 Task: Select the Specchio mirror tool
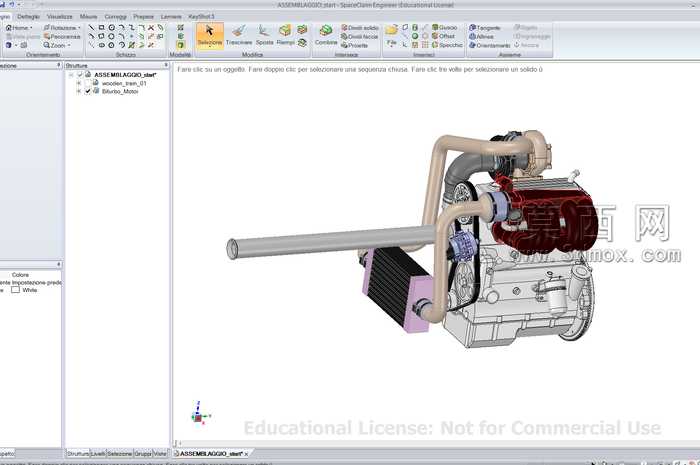click(447, 45)
